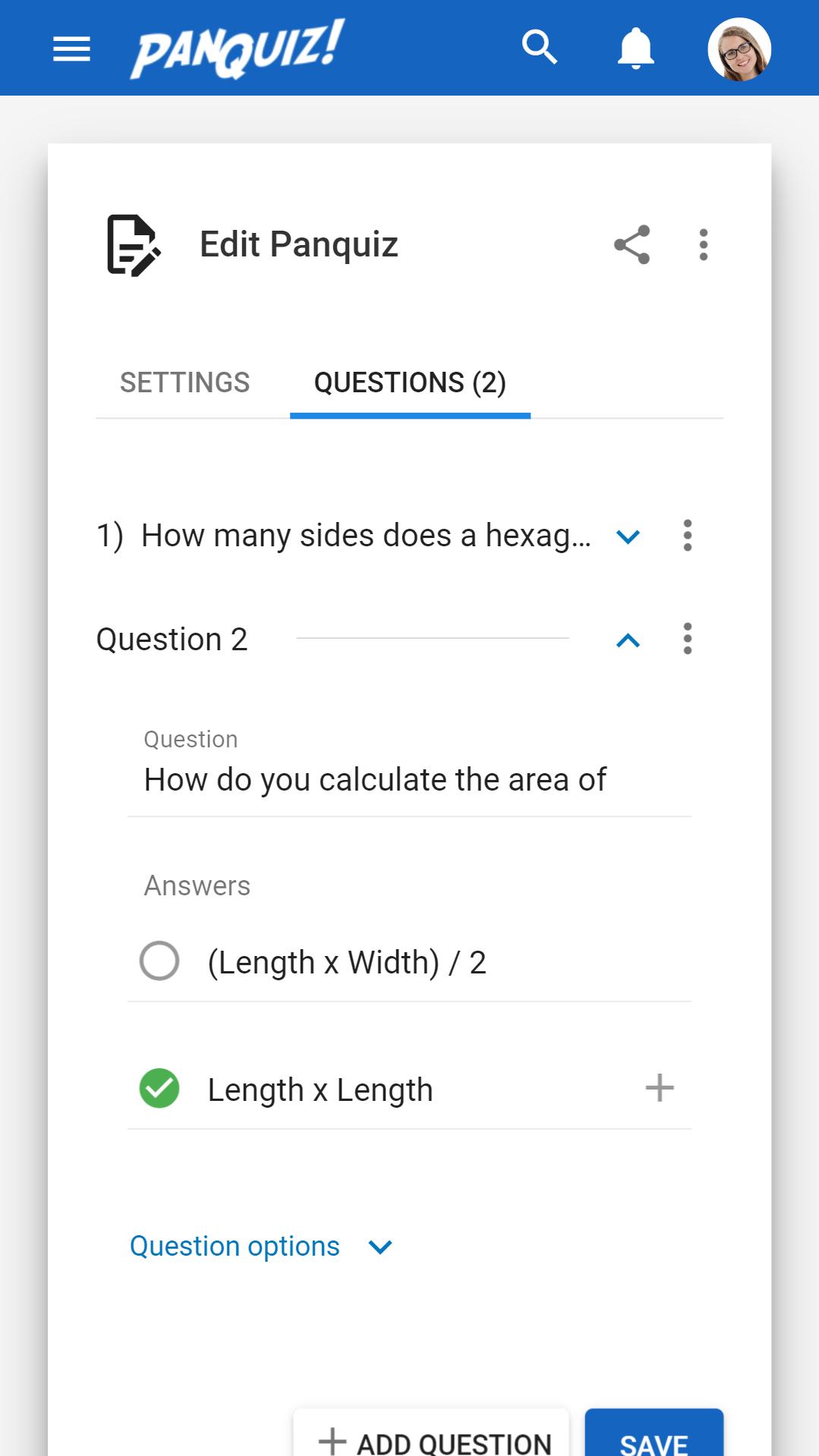This screenshot has width=819, height=1456.
Task: Open the search magnifier icon
Action: (540, 48)
